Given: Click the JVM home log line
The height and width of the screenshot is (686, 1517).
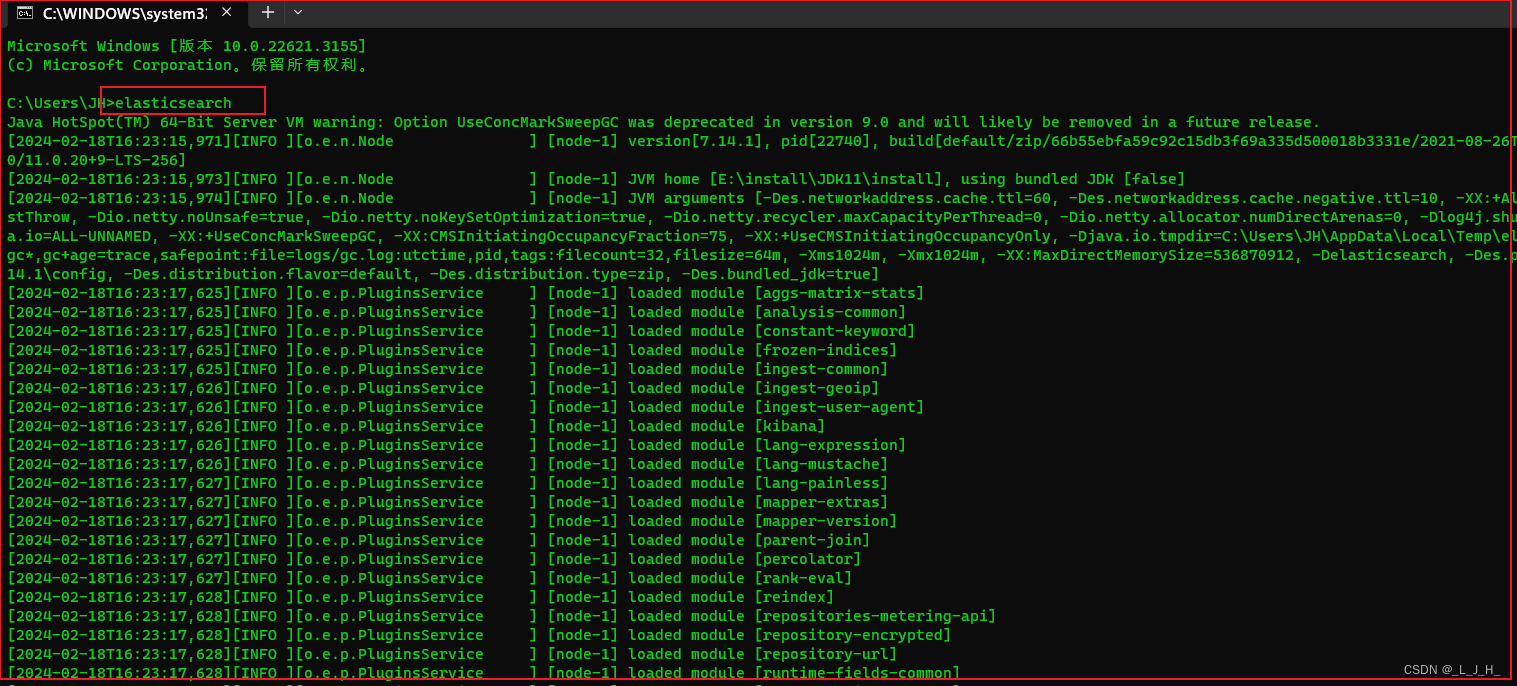Looking at the screenshot, I should pyautogui.click(x=595, y=179).
